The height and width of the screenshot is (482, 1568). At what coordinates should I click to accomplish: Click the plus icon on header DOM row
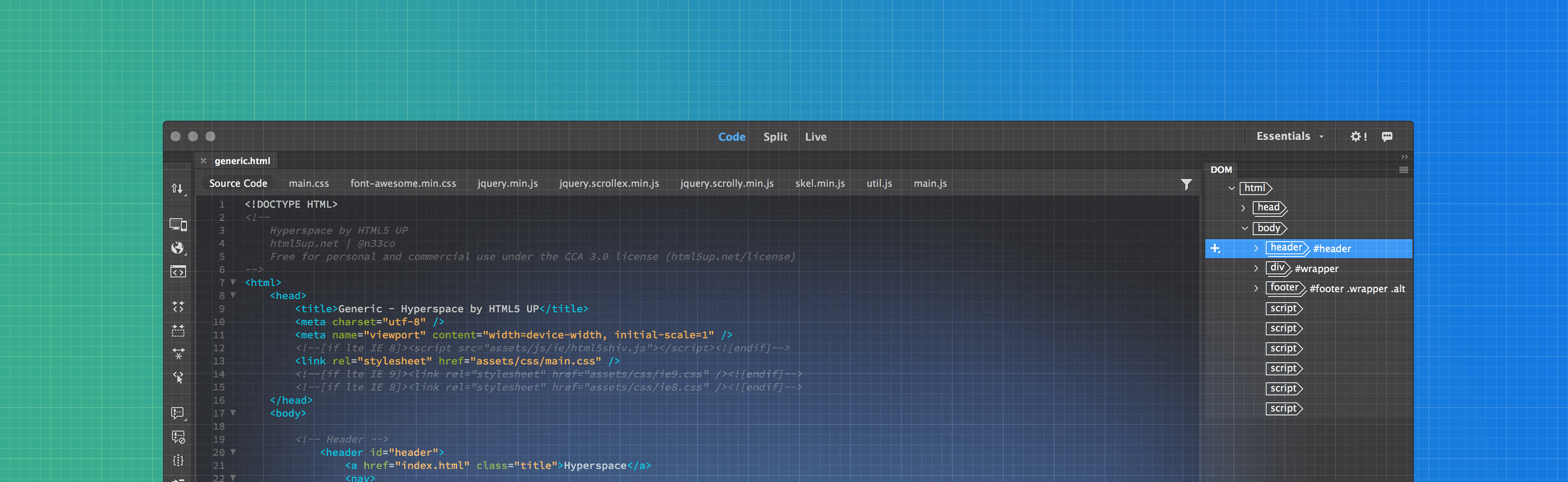point(1215,248)
